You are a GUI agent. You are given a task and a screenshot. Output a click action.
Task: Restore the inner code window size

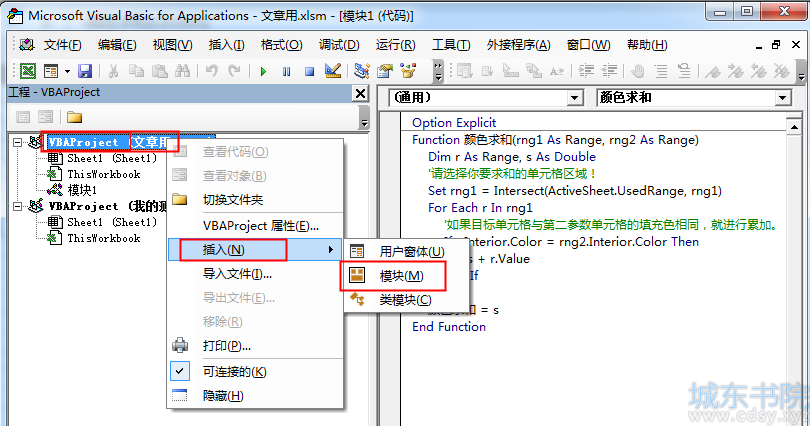point(776,45)
